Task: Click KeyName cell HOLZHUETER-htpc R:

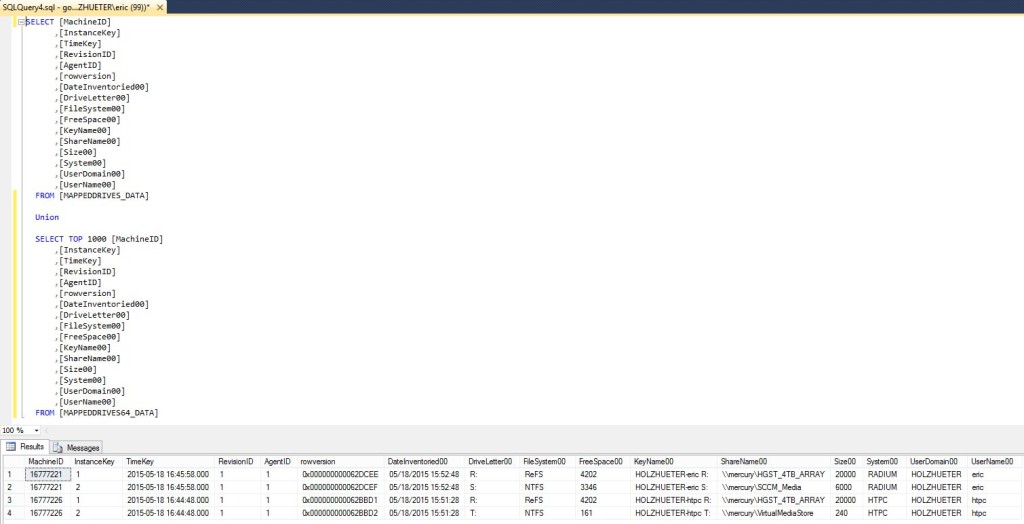Action: pos(673,500)
